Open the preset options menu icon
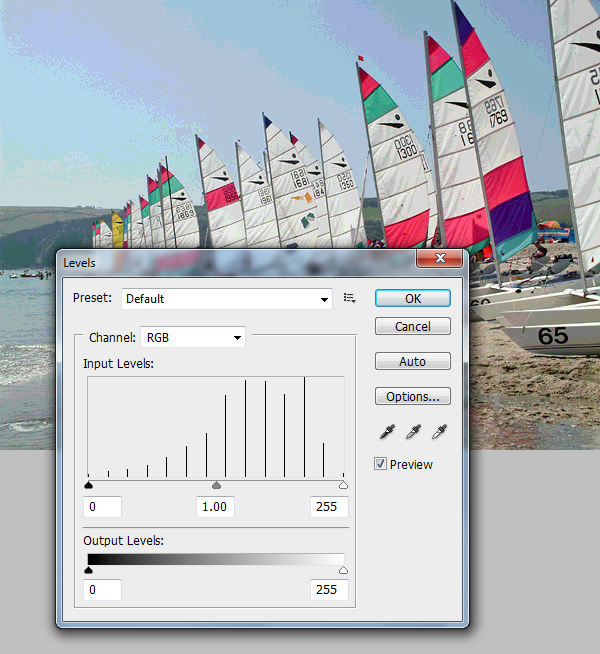The image size is (600, 654). point(350,298)
